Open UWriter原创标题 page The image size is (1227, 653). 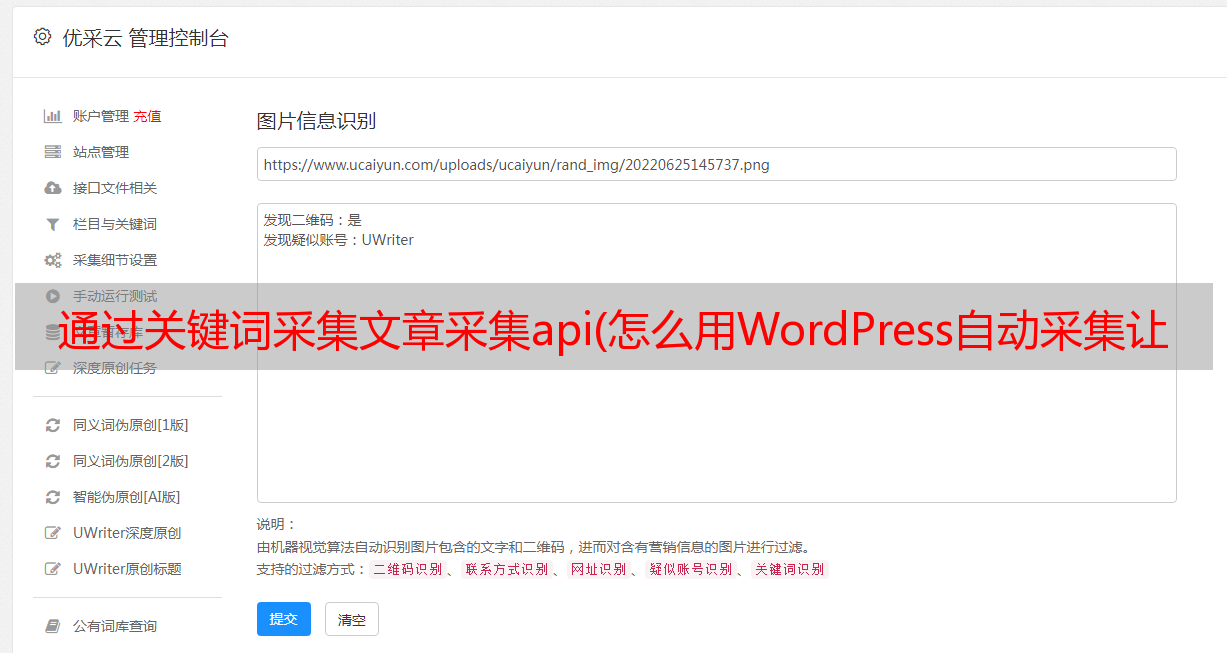tap(127, 569)
